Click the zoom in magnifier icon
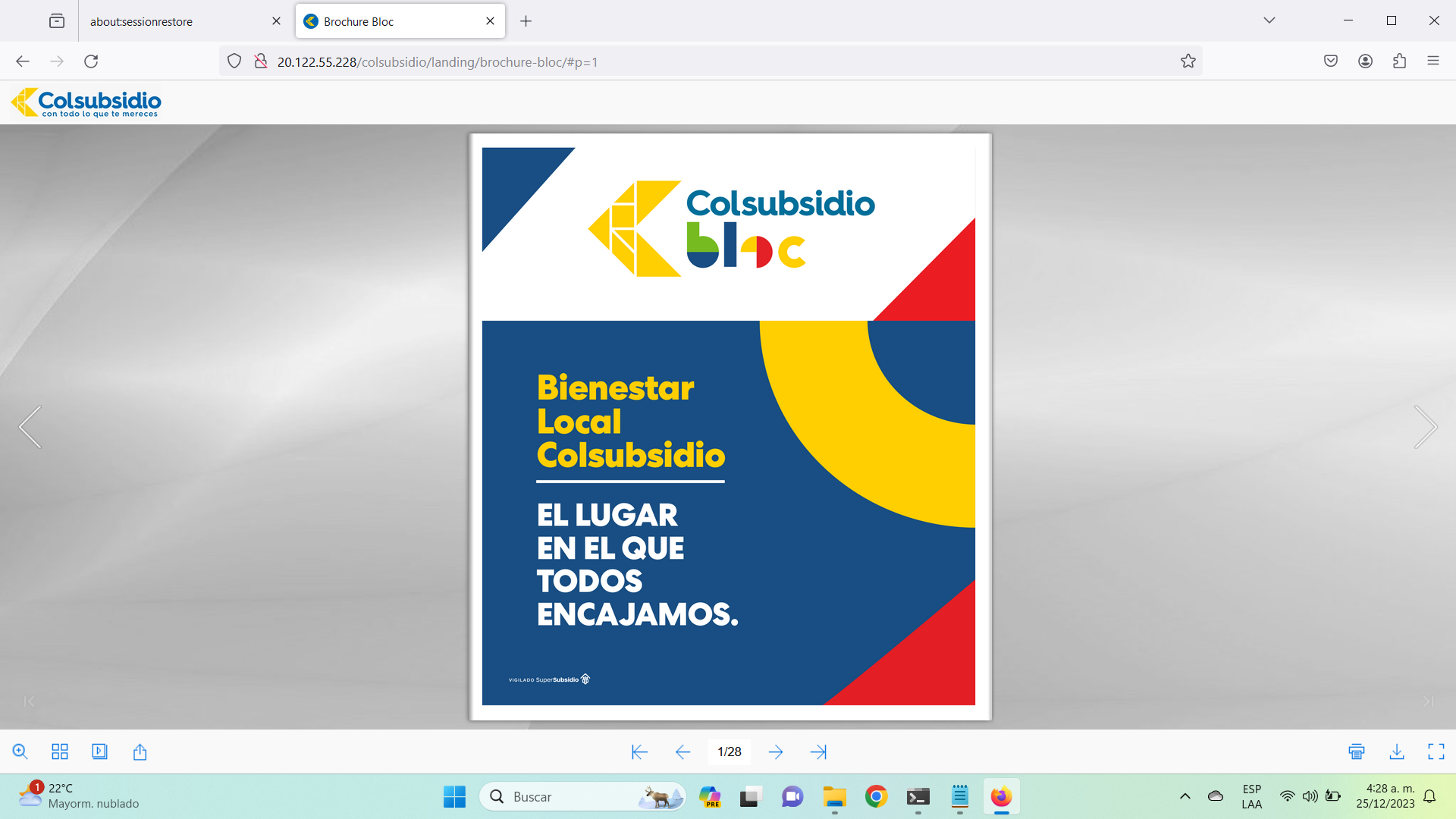The width and height of the screenshot is (1456, 819). point(20,752)
